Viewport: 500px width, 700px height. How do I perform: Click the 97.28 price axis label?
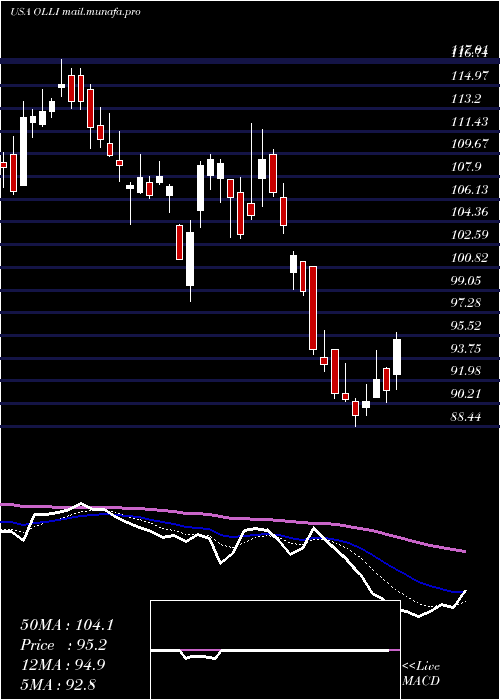pos(466,303)
